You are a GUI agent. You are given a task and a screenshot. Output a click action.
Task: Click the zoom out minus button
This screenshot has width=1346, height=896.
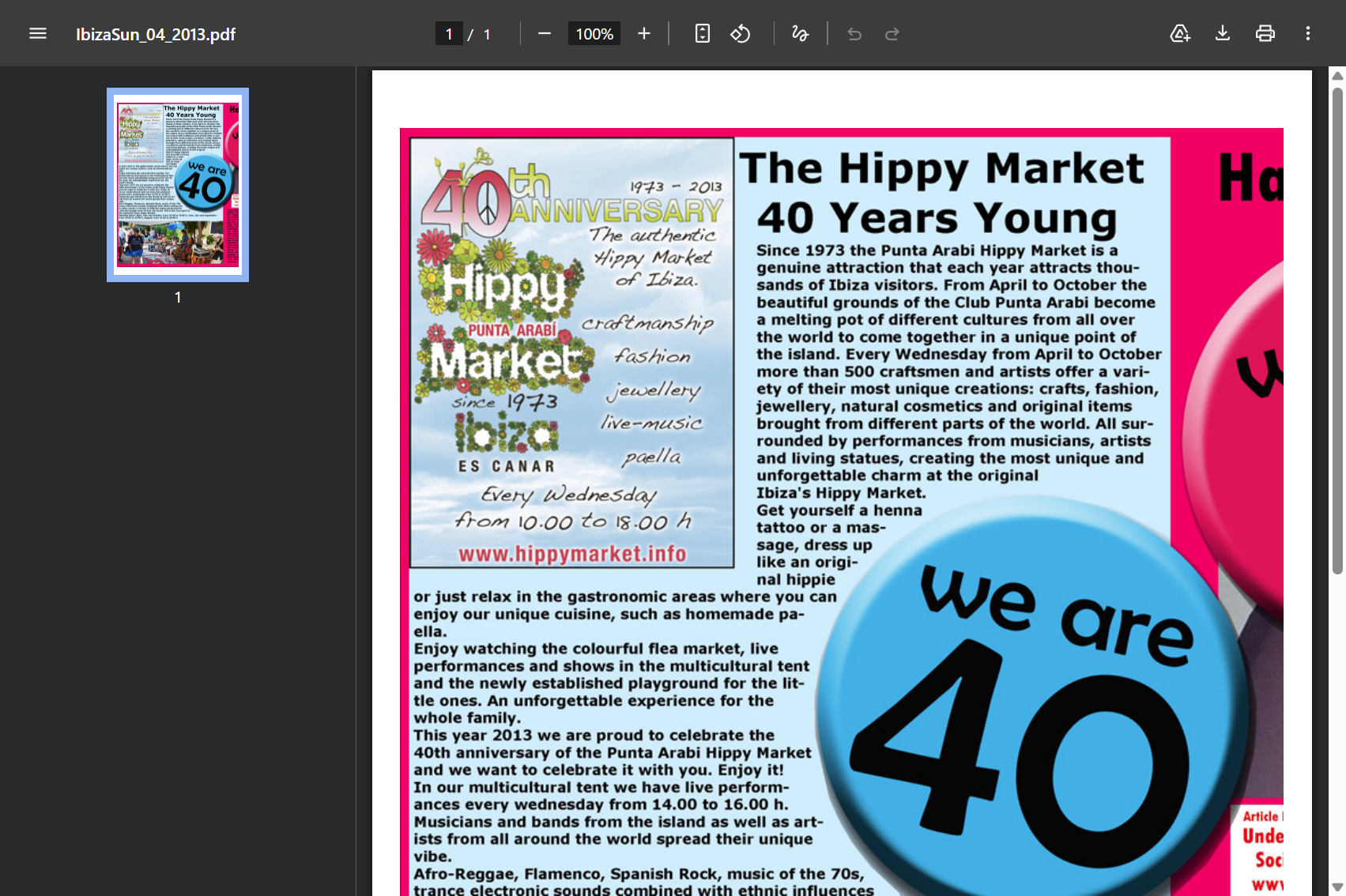pos(544,33)
